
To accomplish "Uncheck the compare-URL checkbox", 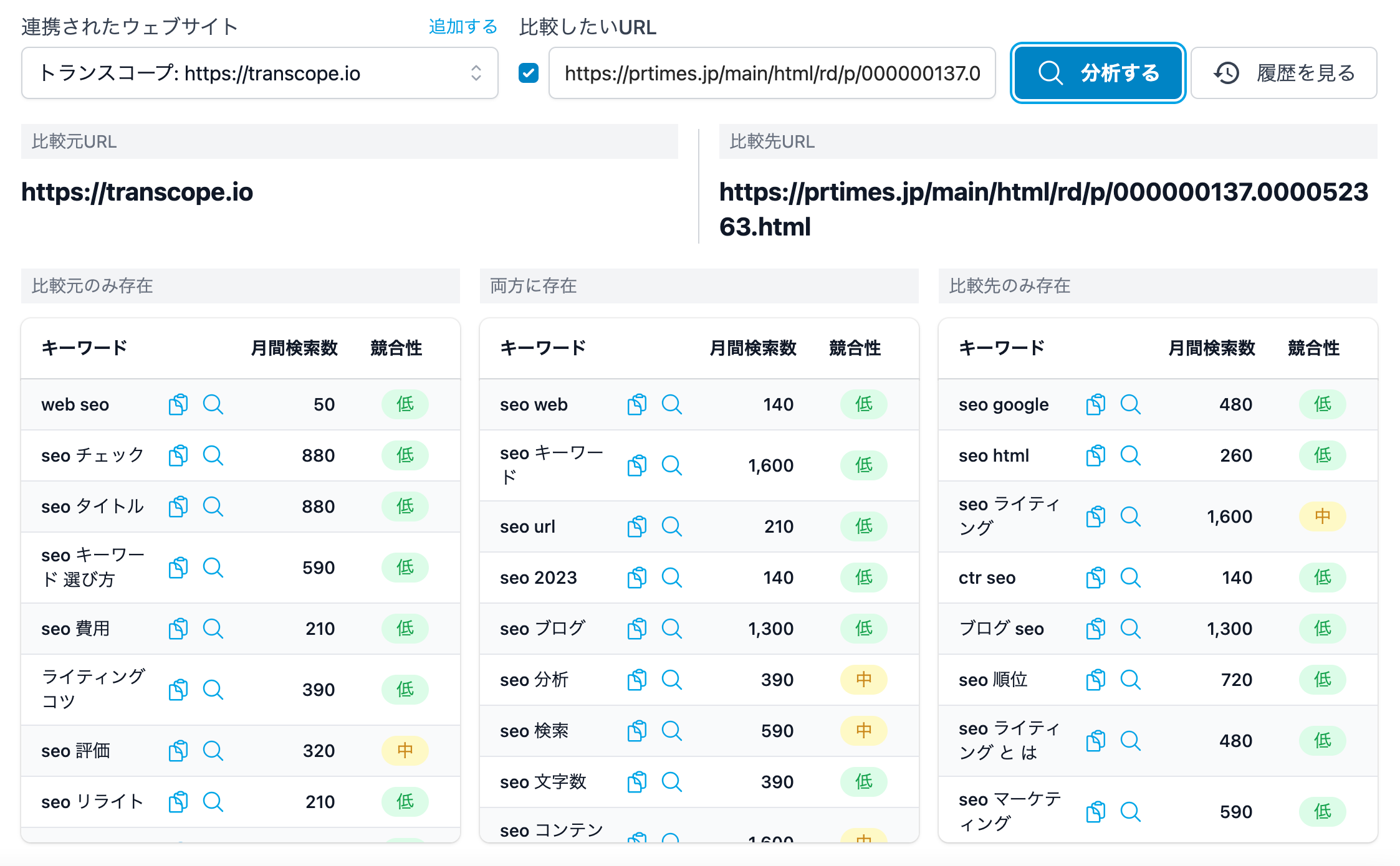I will [x=529, y=73].
